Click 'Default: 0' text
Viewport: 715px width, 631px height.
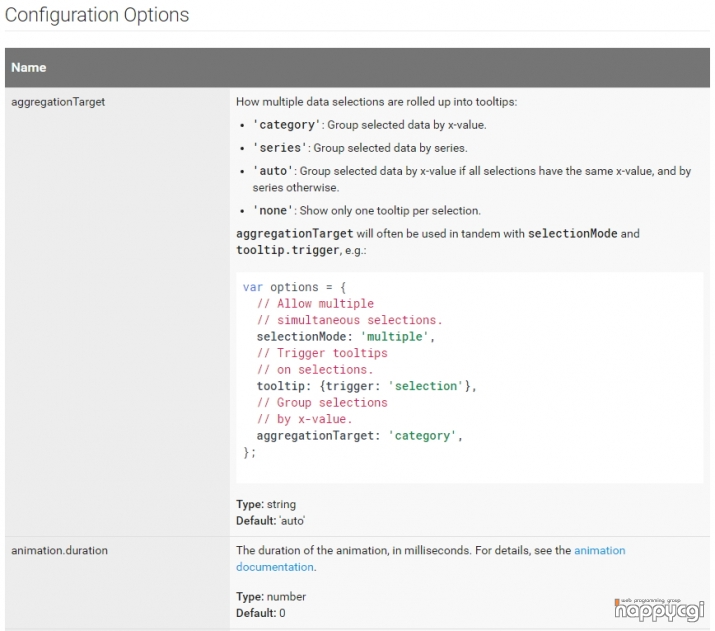[x=260, y=613]
